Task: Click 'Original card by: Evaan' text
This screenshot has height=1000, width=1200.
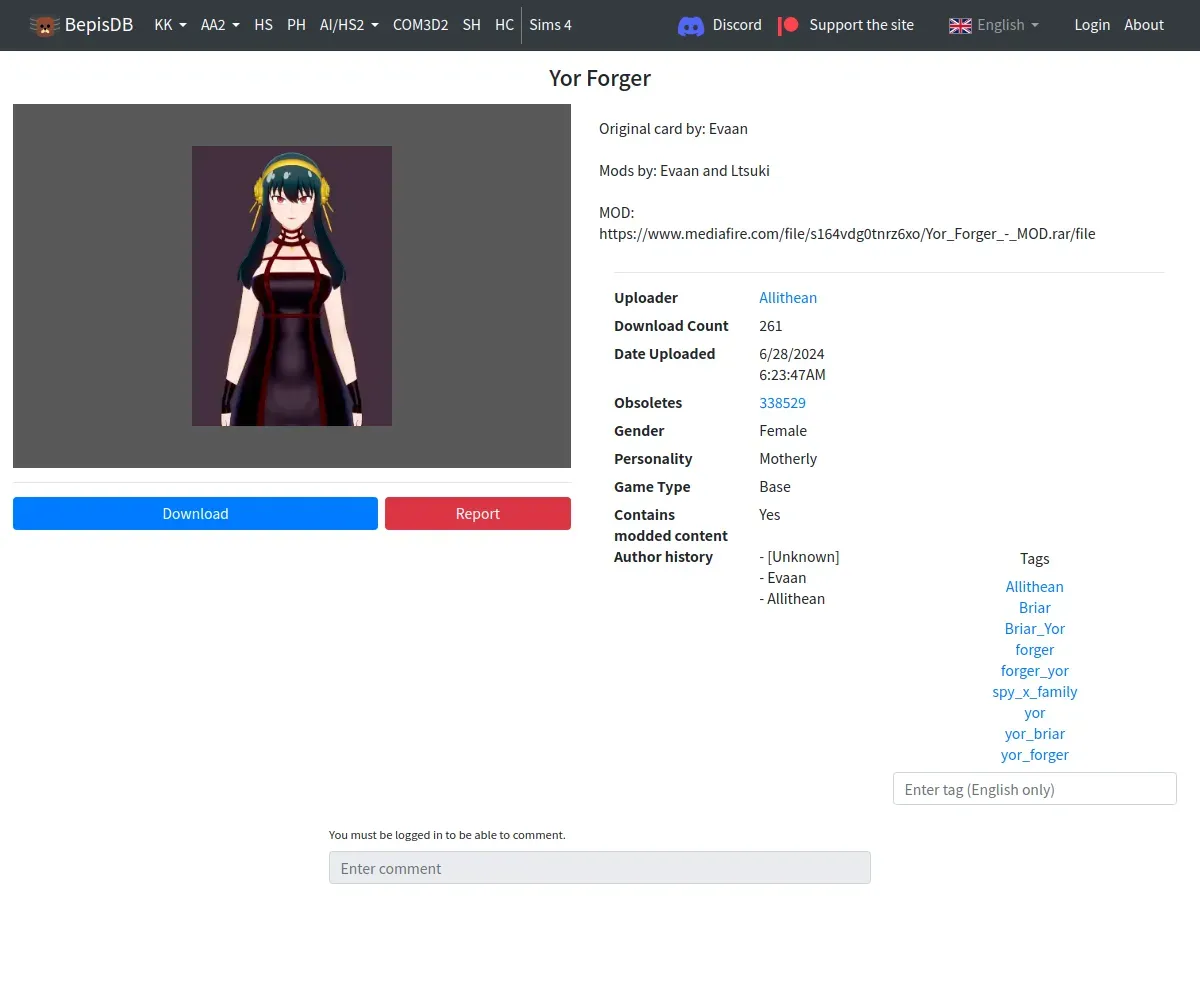Action: point(673,129)
